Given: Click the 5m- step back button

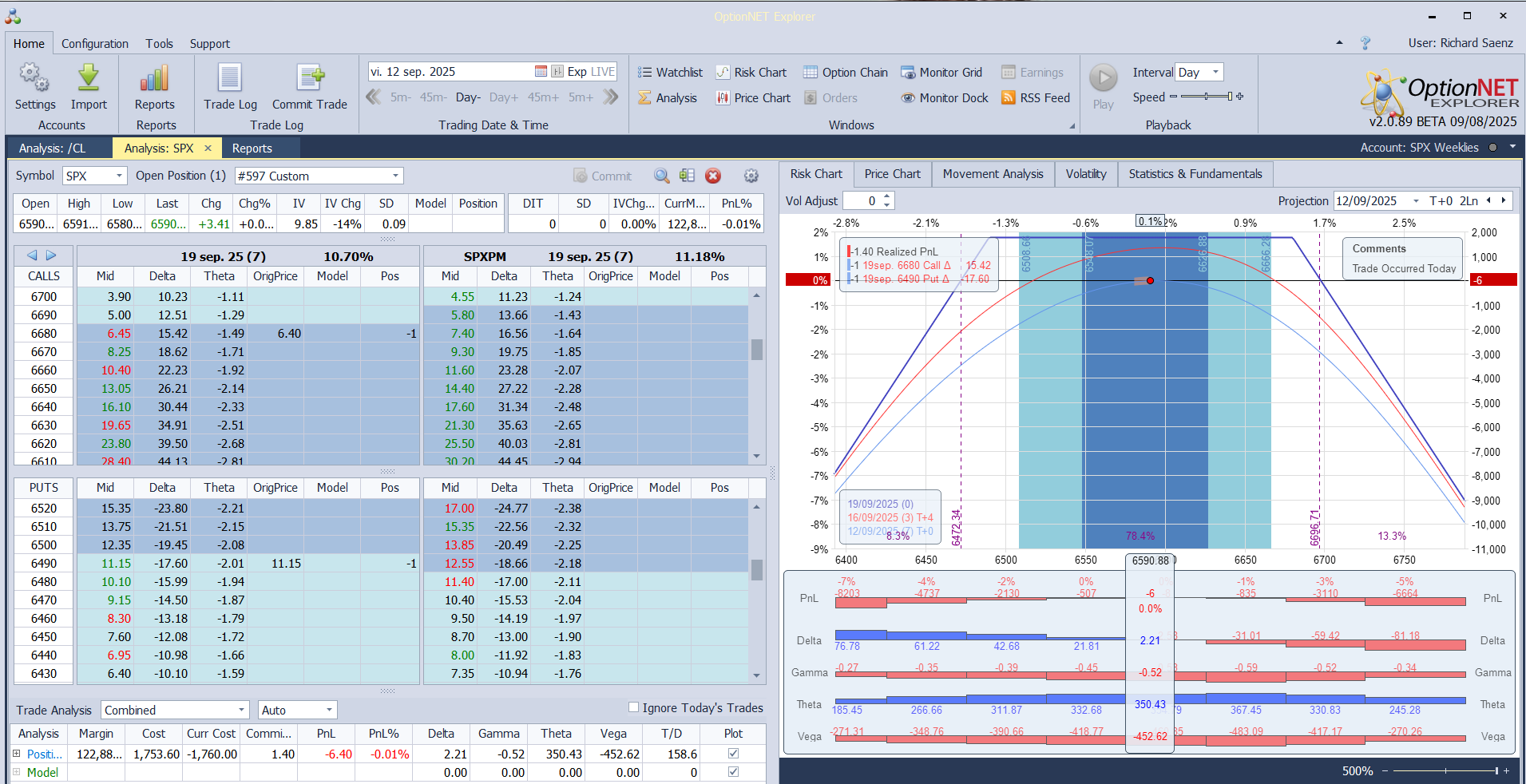Looking at the screenshot, I should pyautogui.click(x=401, y=97).
